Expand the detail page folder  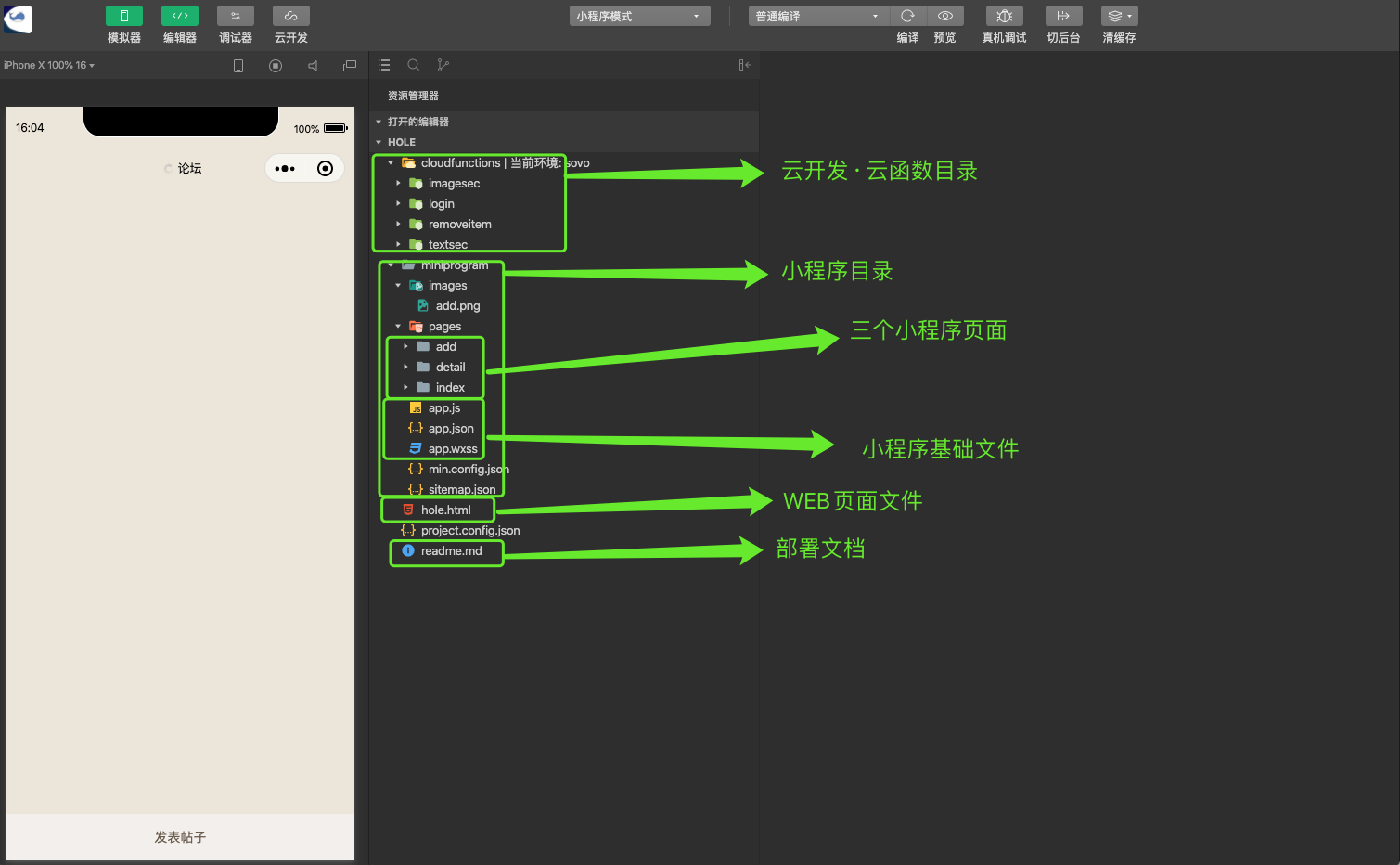(x=405, y=368)
